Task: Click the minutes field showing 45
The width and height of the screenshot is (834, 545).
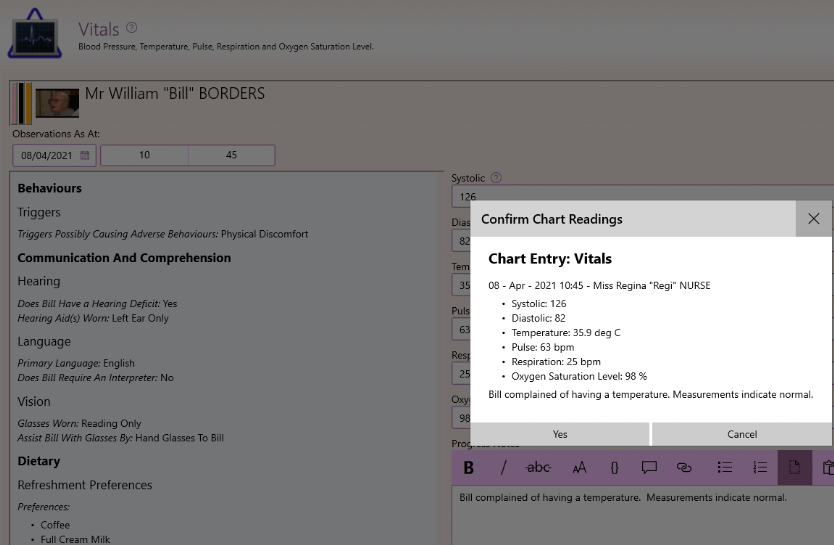Action: tap(231, 155)
